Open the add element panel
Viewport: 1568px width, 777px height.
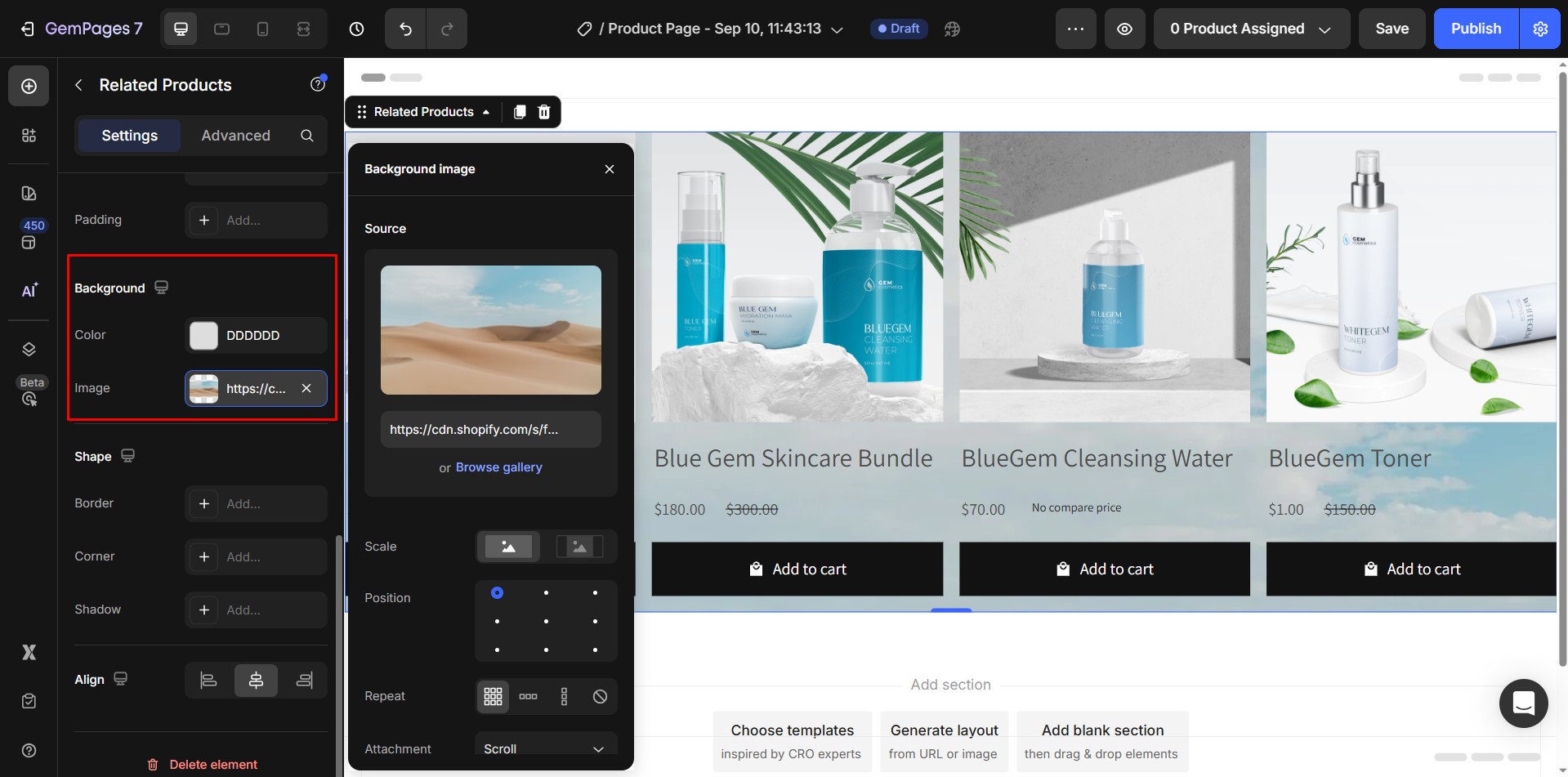click(29, 86)
